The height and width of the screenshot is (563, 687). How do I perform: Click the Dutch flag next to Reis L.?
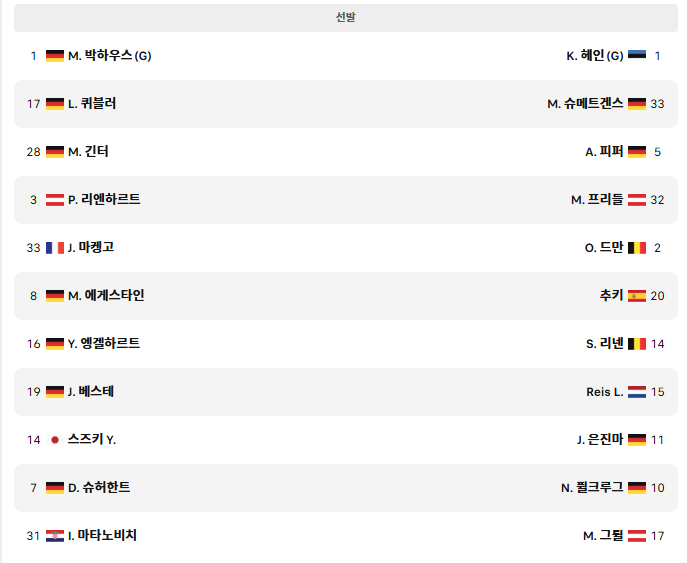pyautogui.click(x=637, y=392)
